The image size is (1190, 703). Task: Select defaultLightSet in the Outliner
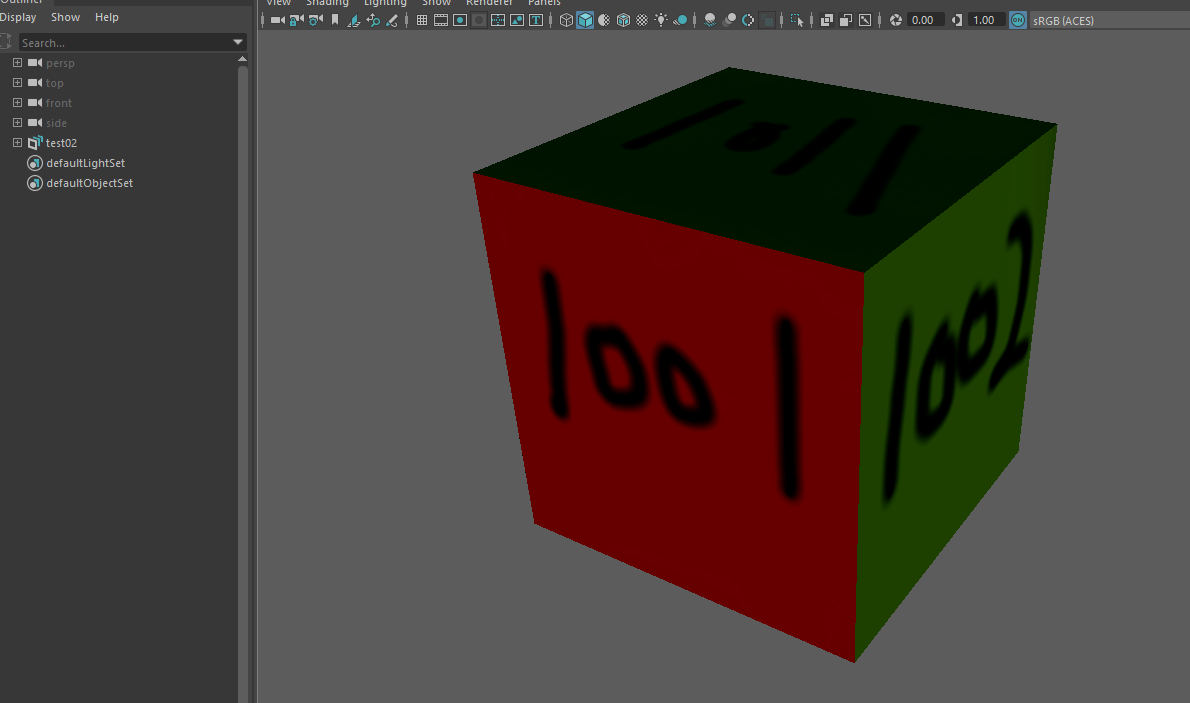point(85,162)
